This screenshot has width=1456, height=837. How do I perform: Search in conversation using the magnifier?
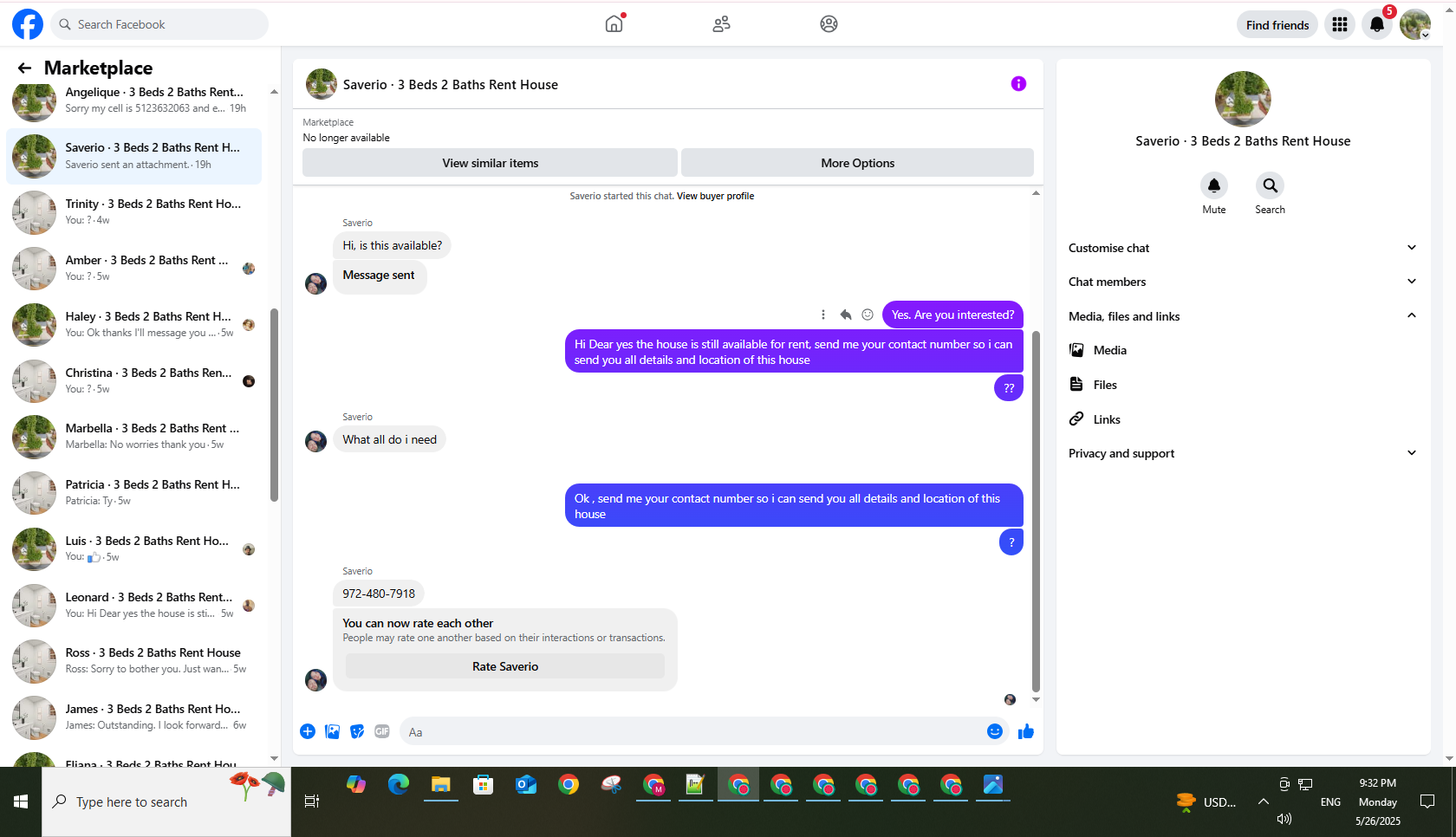[x=1270, y=185]
